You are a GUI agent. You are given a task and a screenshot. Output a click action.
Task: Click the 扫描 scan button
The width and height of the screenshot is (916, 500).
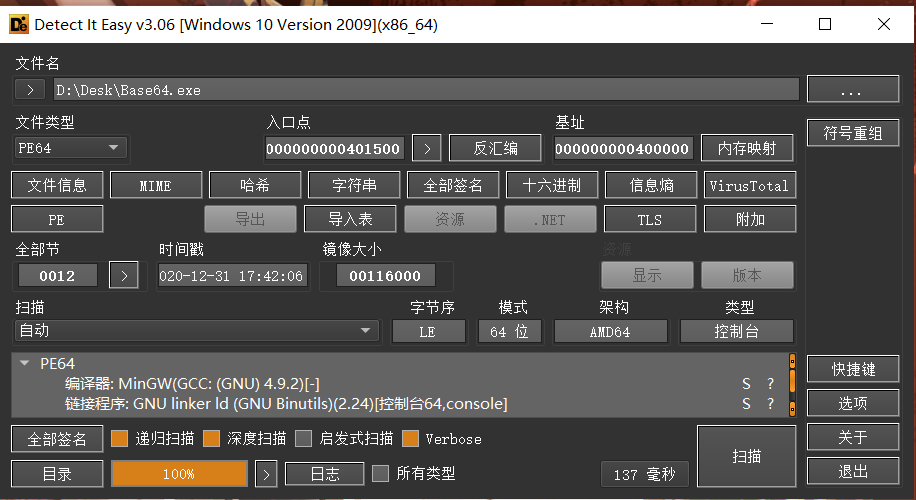pyautogui.click(x=746, y=456)
